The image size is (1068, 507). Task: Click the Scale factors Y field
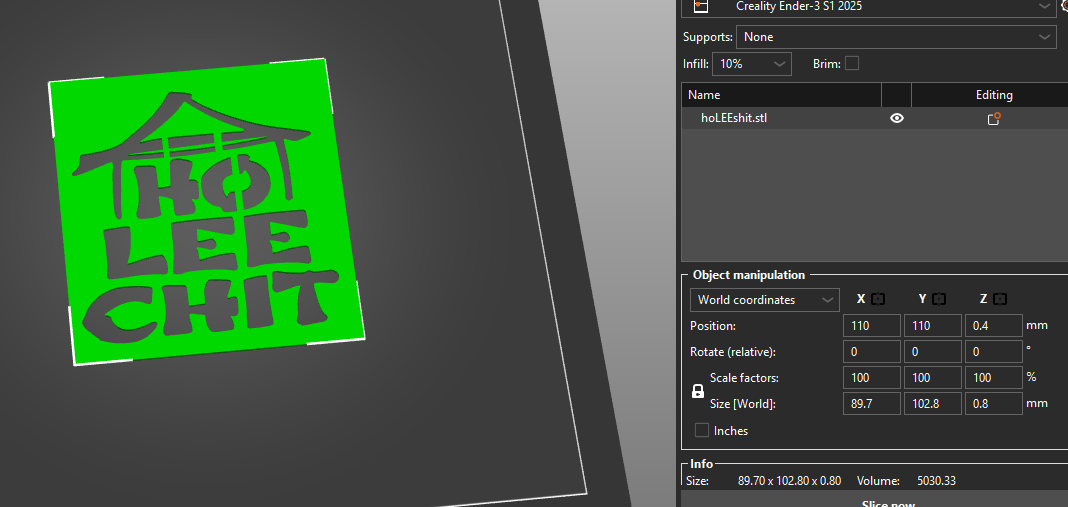click(x=932, y=378)
